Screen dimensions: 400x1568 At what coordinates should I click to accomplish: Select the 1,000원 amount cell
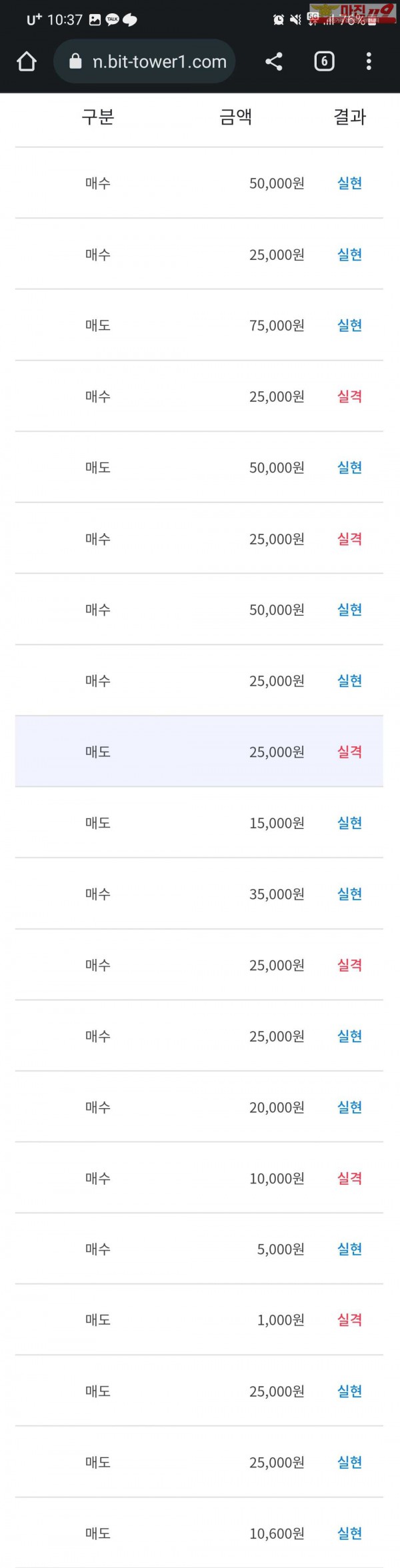(x=281, y=1320)
